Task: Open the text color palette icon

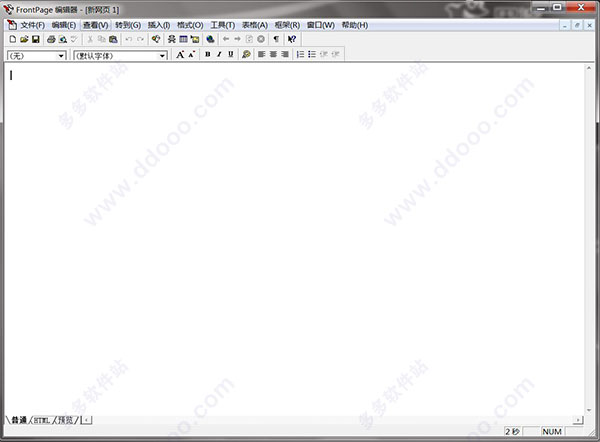Action: pos(246,54)
